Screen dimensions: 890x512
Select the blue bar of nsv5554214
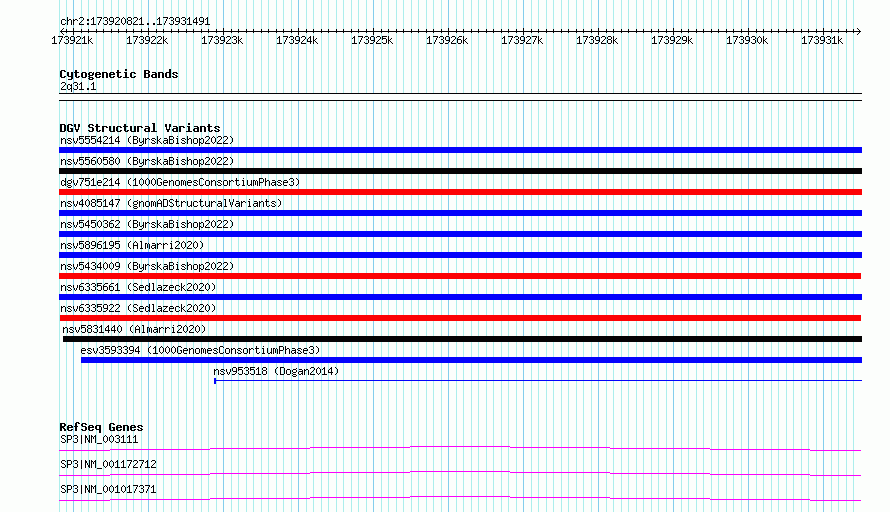pos(460,150)
